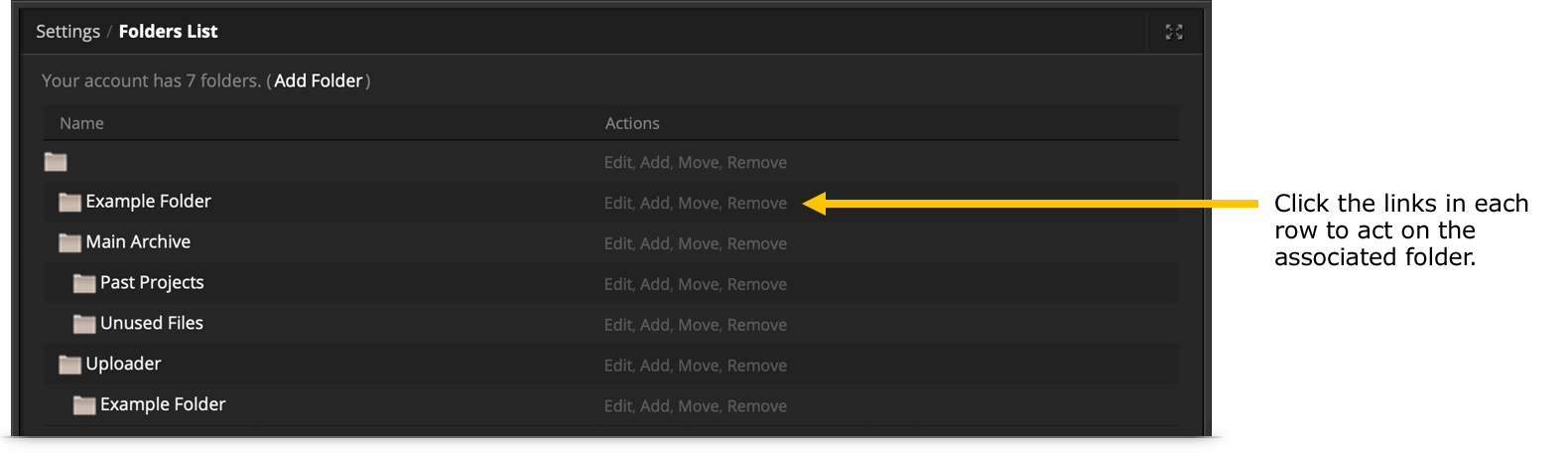Click the Uploader folder icon
This screenshot has height=455, width=1568.
tap(69, 365)
